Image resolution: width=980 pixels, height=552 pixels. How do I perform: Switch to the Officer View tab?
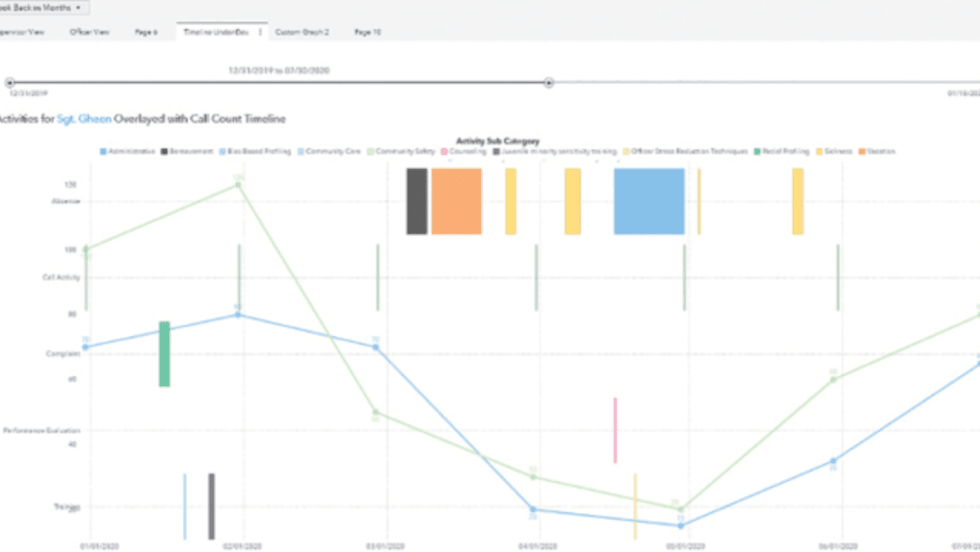(x=90, y=32)
